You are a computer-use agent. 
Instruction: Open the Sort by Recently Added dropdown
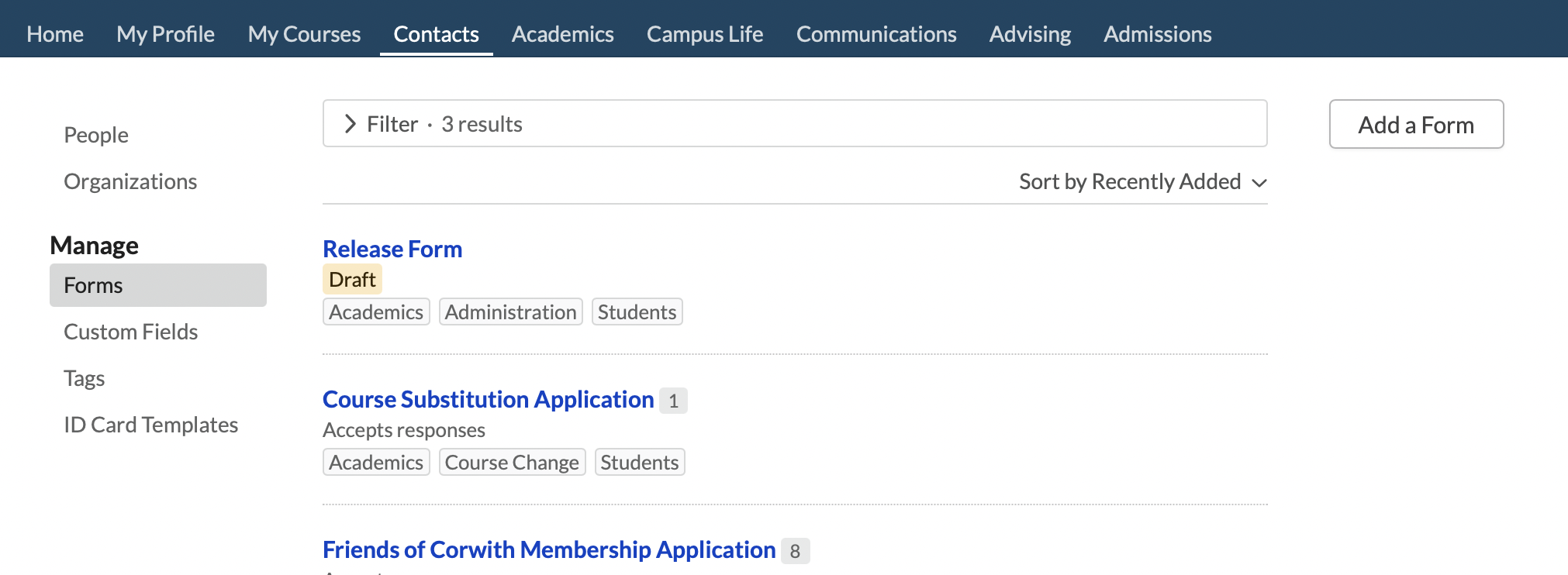tap(1142, 182)
